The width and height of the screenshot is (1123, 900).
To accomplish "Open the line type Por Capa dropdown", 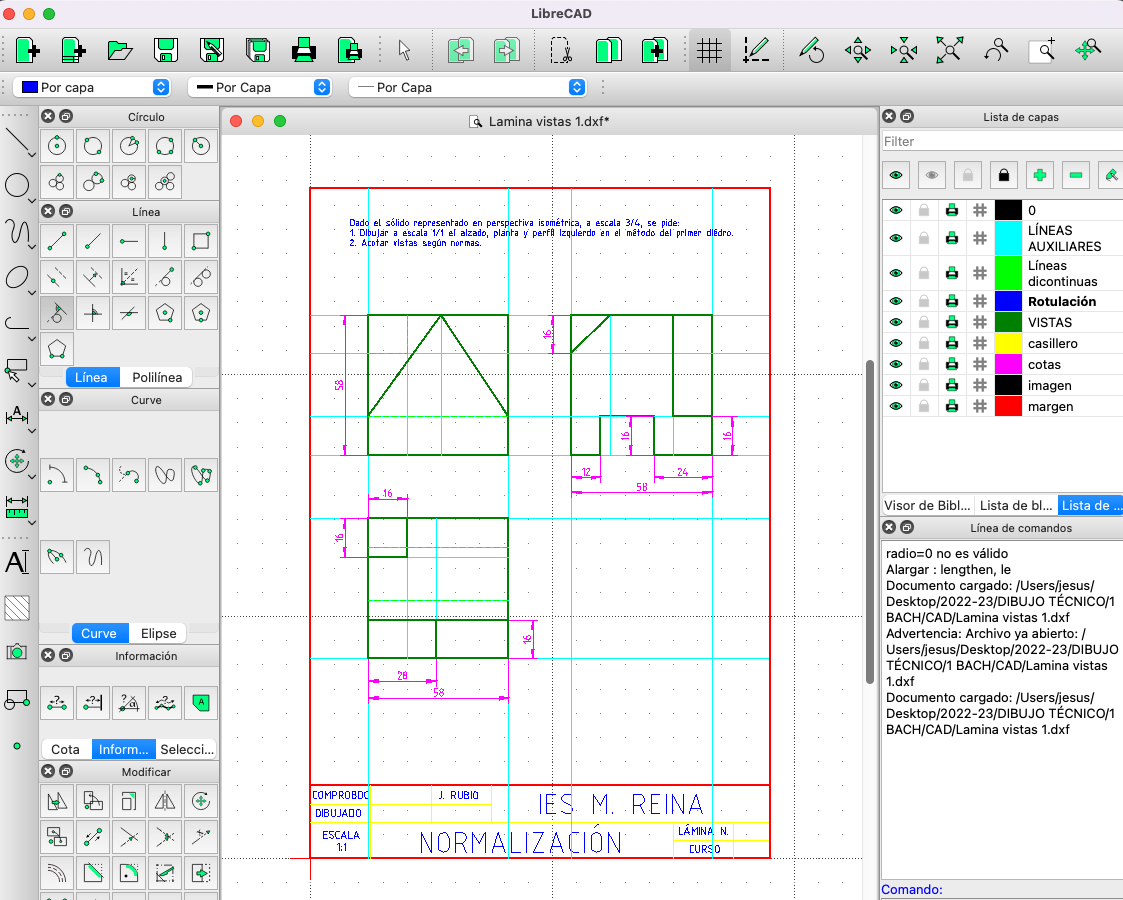I will point(468,87).
